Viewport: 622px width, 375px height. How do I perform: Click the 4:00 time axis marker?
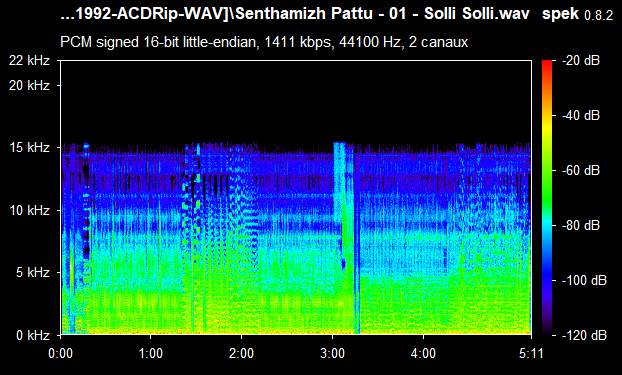423,353
